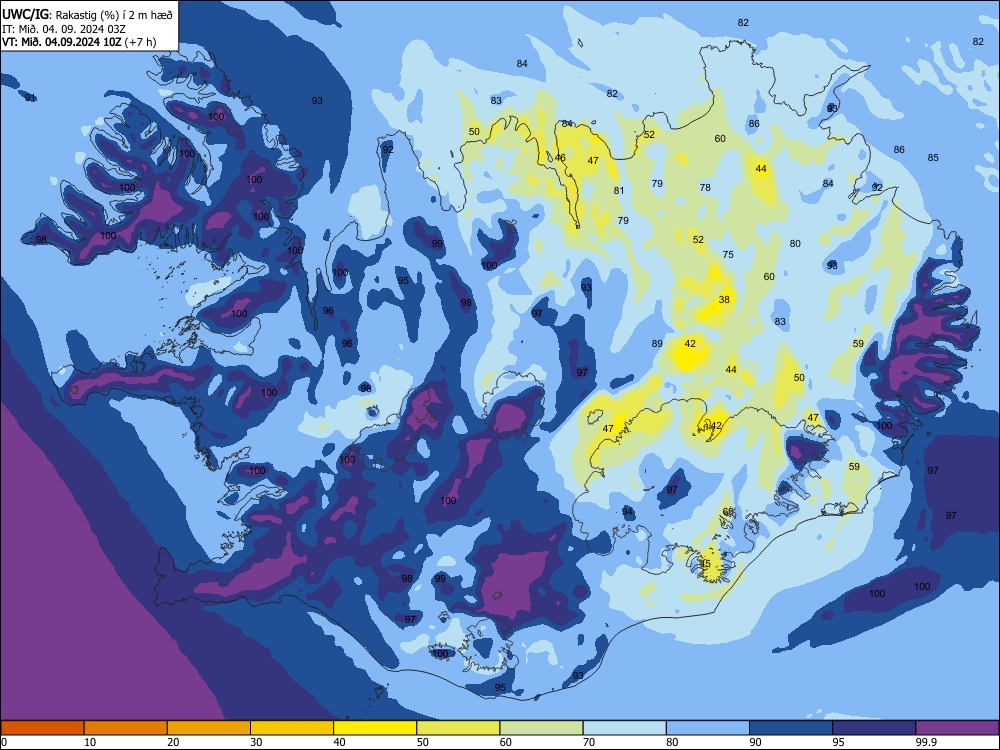Click the '80' humidity value on the map
The width and height of the screenshot is (1000, 750).
pyautogui.click(x=795, y=244)
